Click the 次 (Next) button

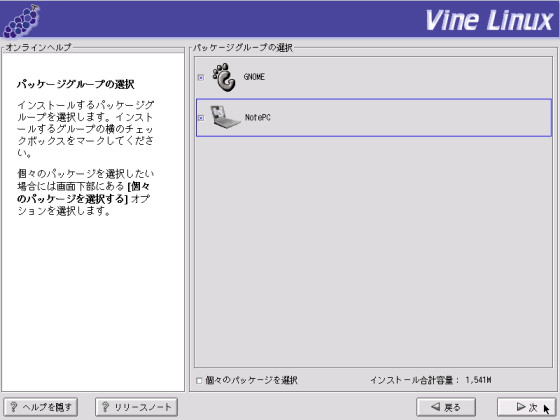click(526, 407)
